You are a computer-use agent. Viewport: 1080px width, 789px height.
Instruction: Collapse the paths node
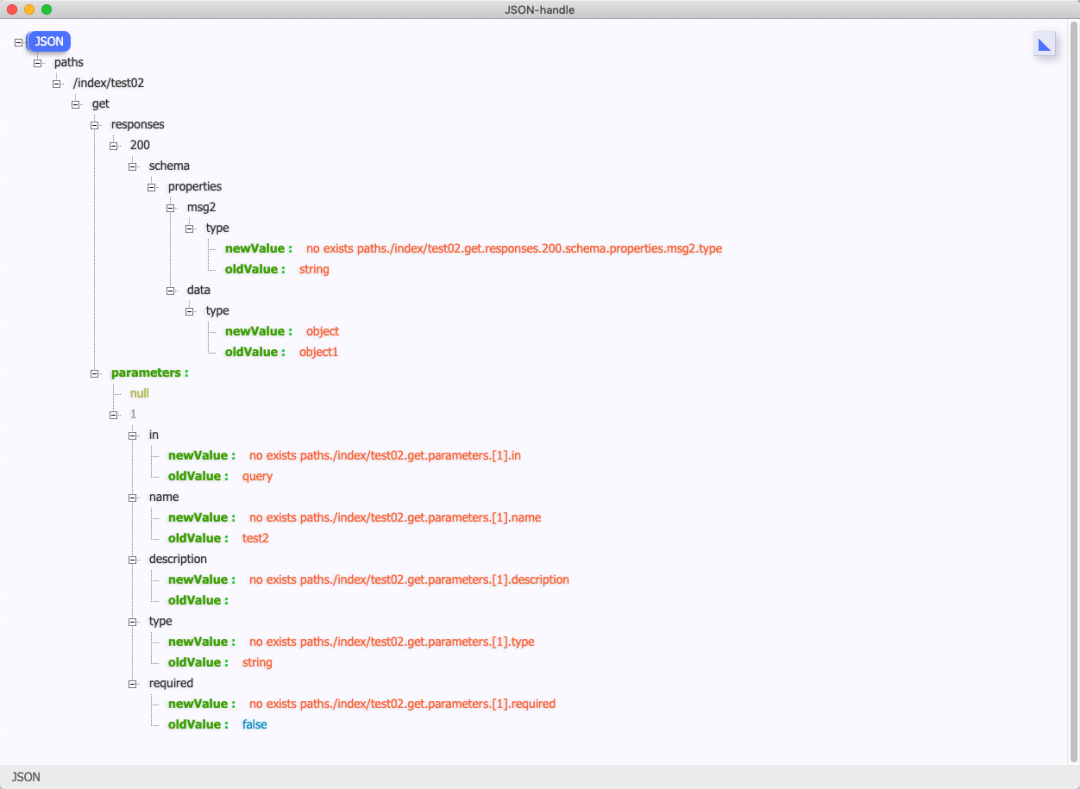pyautogui.click(x=37, y=62)
